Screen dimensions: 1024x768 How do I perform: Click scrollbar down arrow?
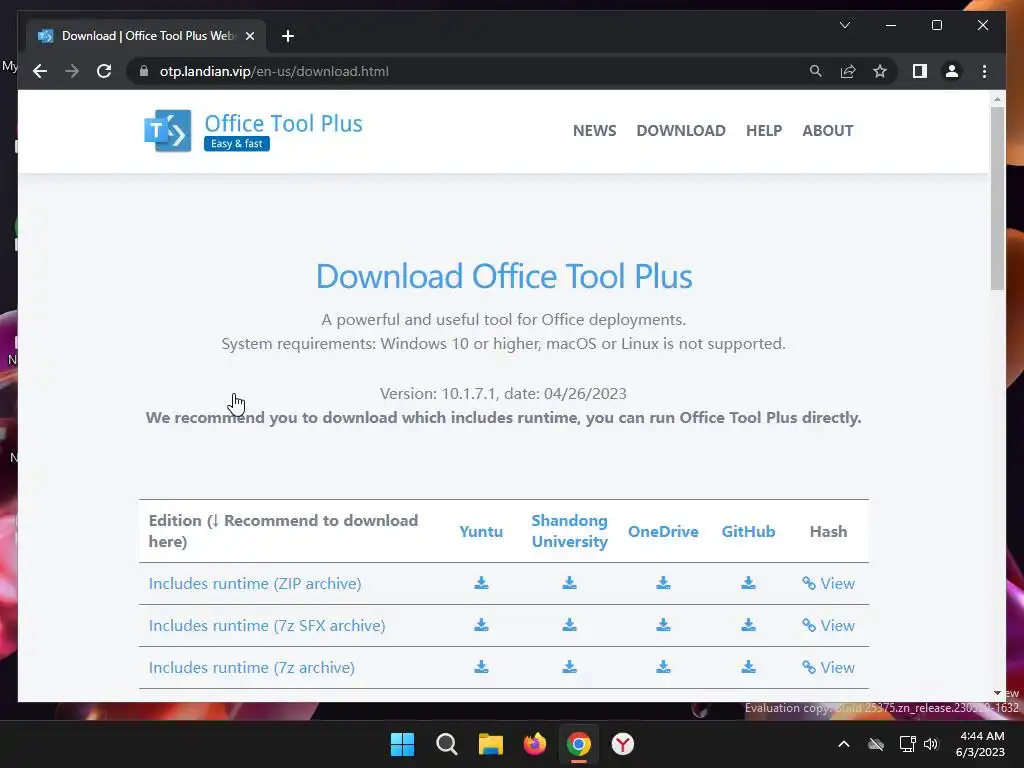tap(997, 693)
